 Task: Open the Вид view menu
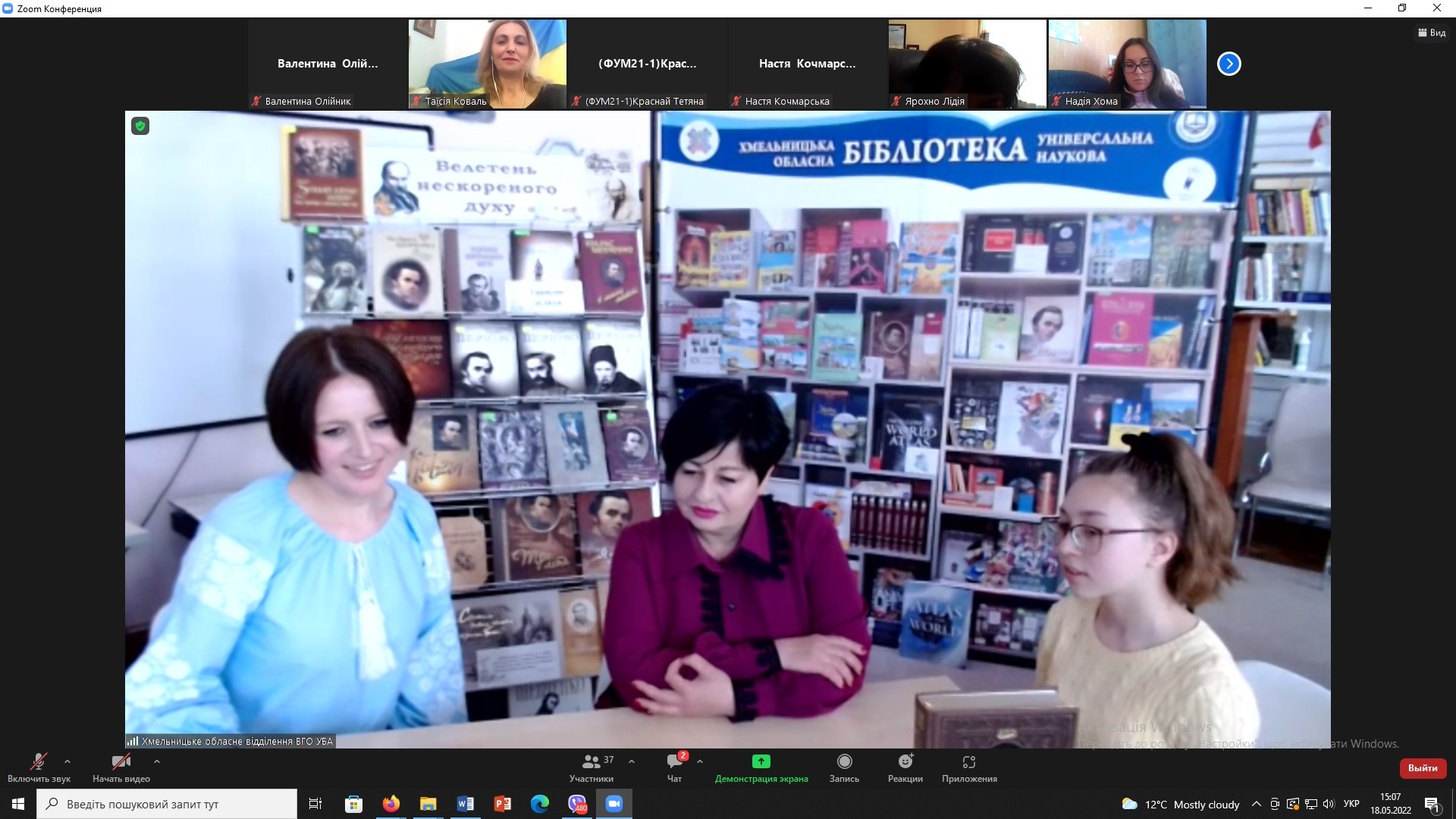tap(1432, 33)
